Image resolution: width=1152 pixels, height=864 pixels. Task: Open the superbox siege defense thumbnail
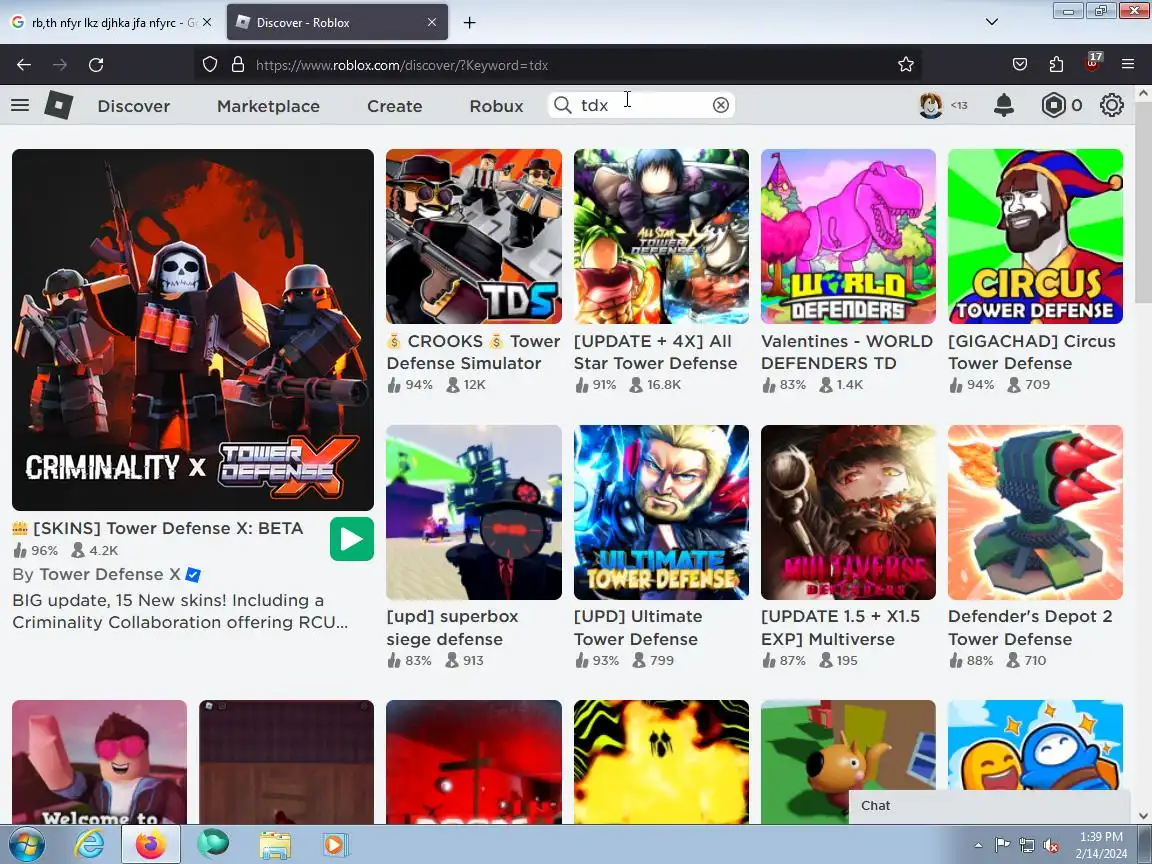474,512
